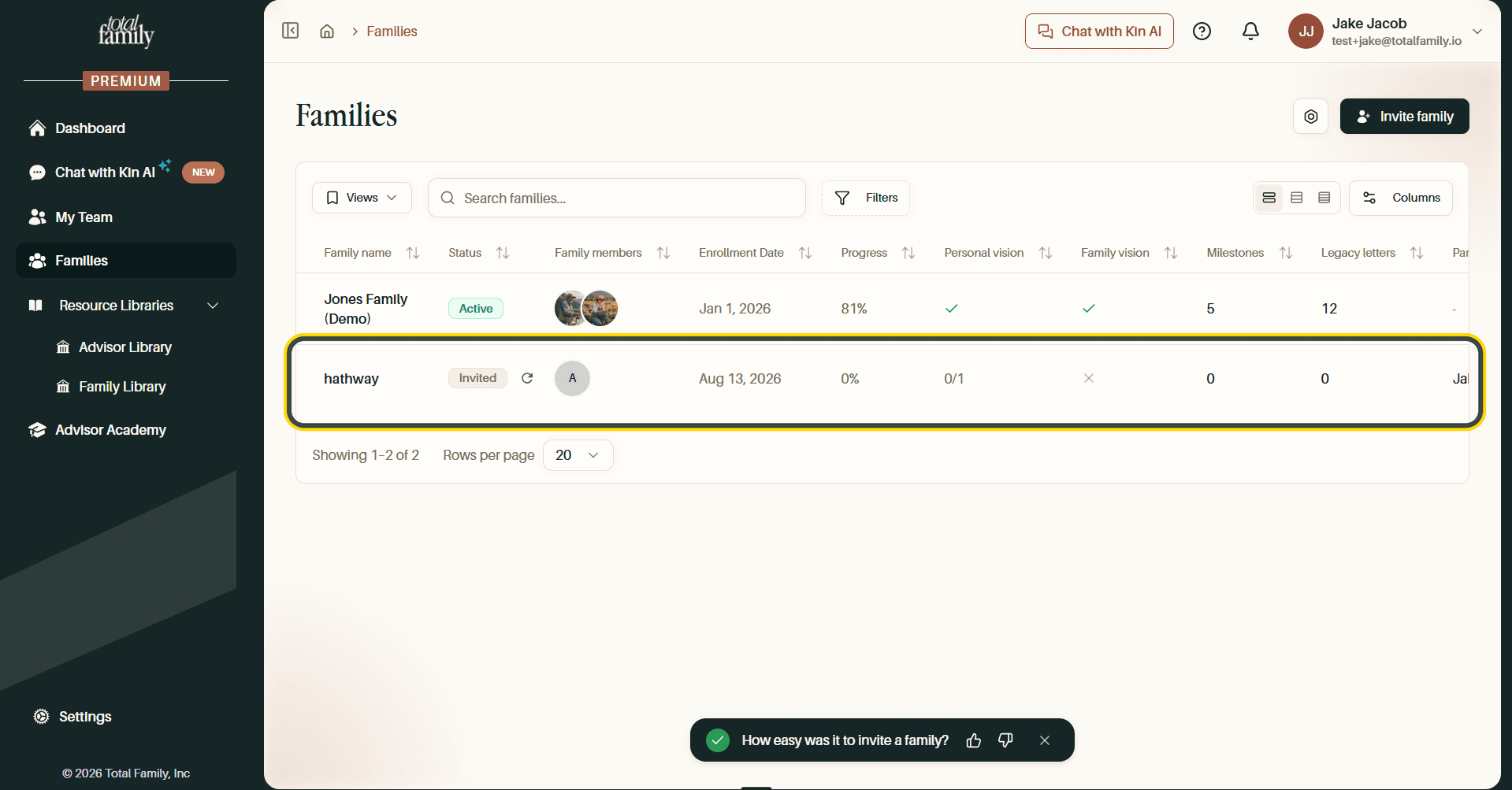Sort by Status column

point(503,253)
